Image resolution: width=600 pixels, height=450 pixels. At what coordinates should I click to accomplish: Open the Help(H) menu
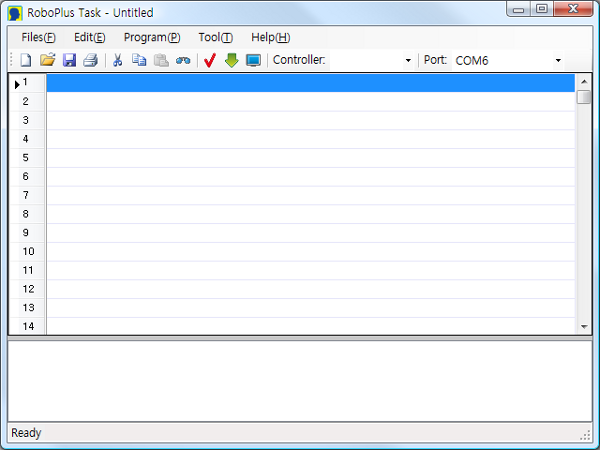(271, 37)
